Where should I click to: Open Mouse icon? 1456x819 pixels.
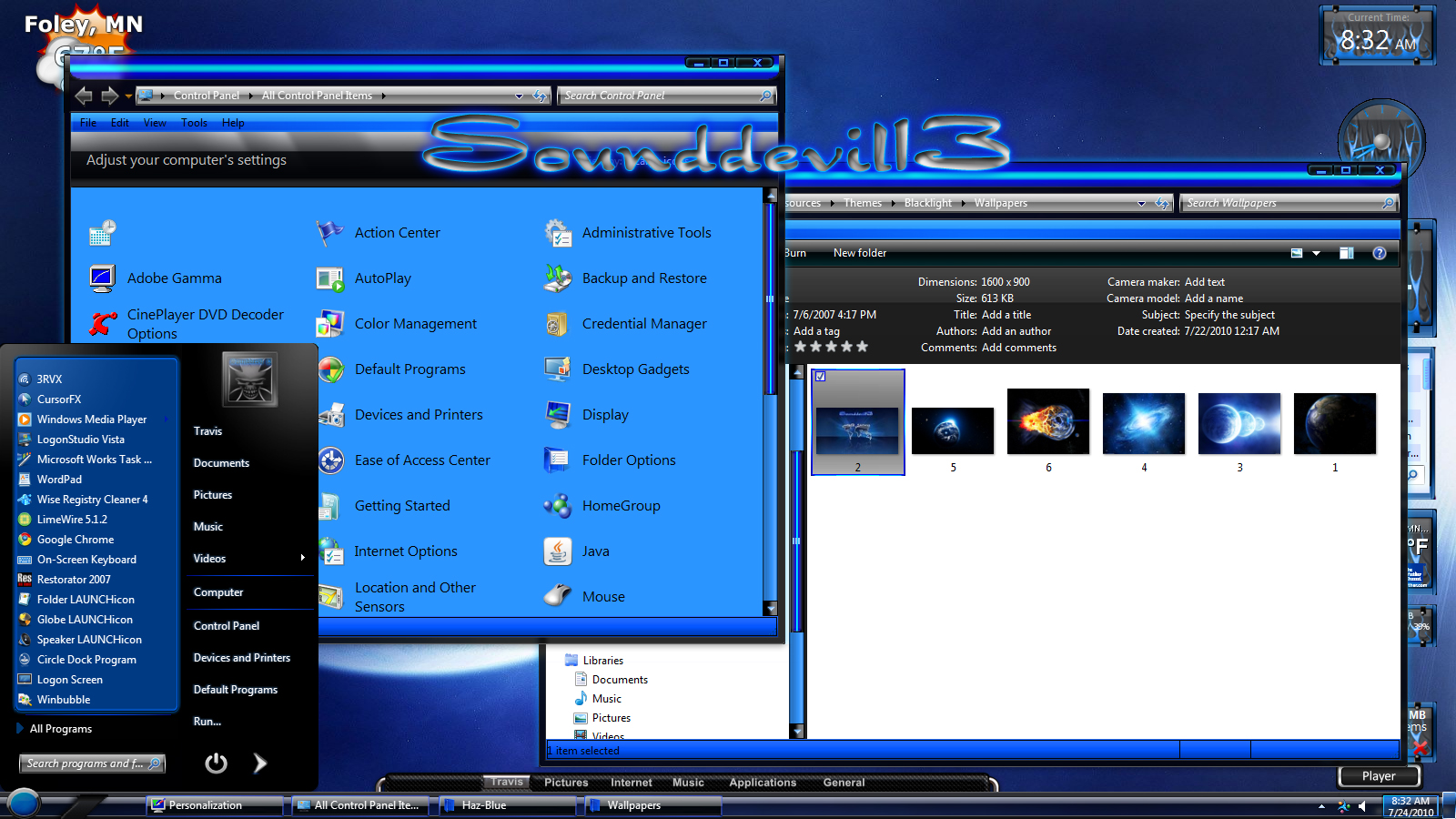point(557,597)
